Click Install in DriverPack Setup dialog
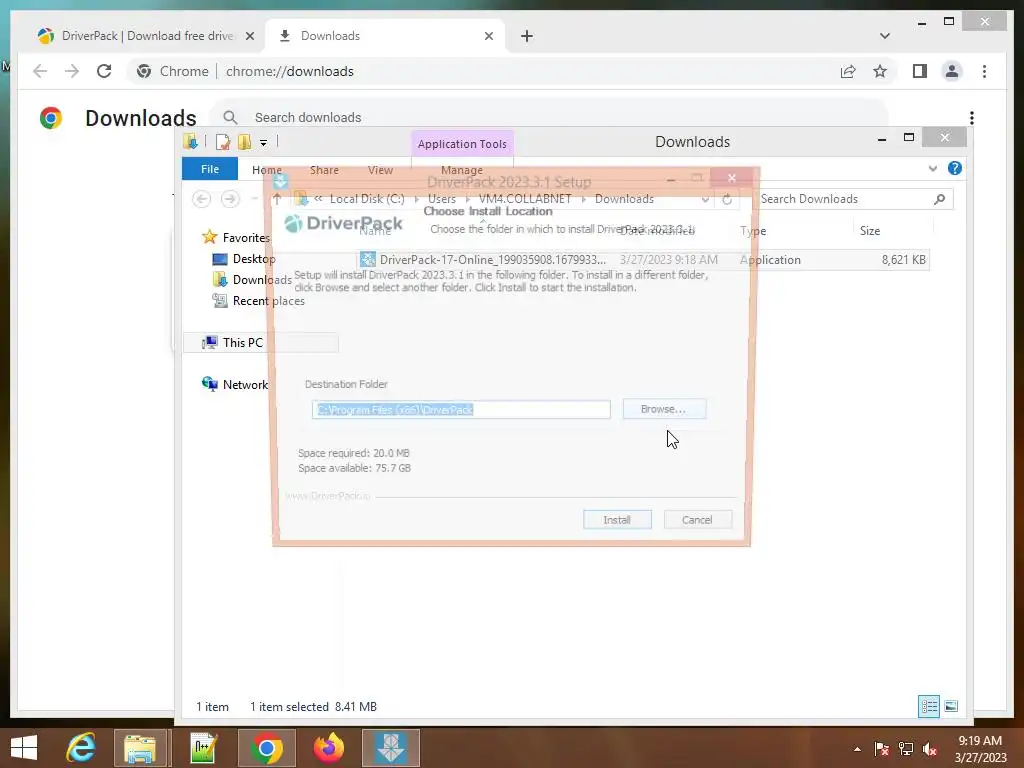The width and height of the screenshot is (1024, 768). click(x=617, y=520)
